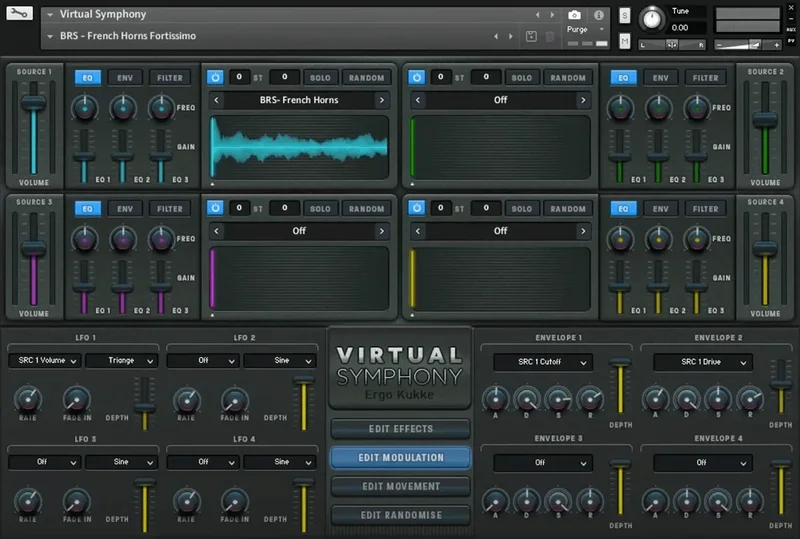Enable Solo on Source 3
Image resolution: width=800 pixels, height=539 pixels.
tap(320, 209)
